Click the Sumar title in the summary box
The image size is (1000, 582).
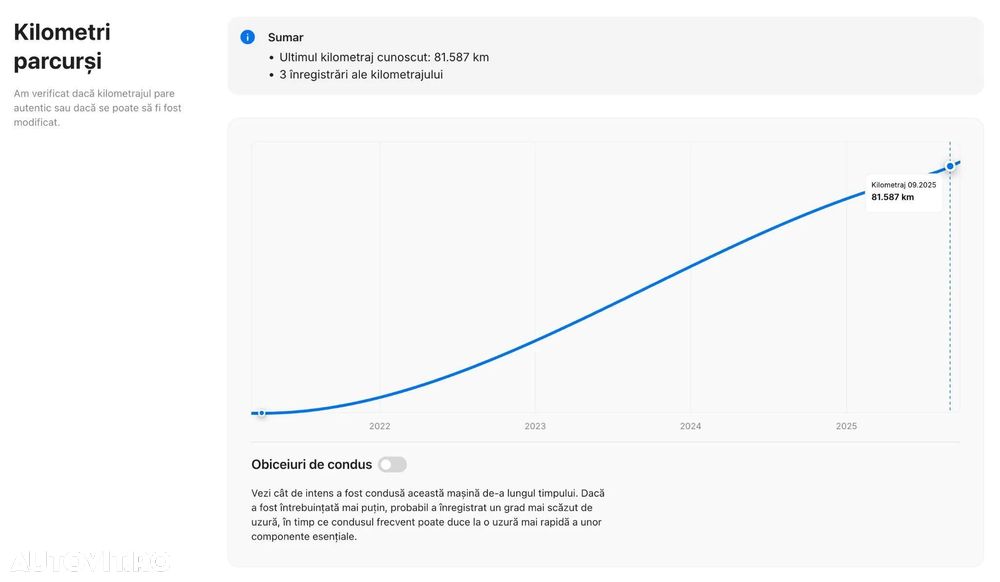[x=286, y=37]
